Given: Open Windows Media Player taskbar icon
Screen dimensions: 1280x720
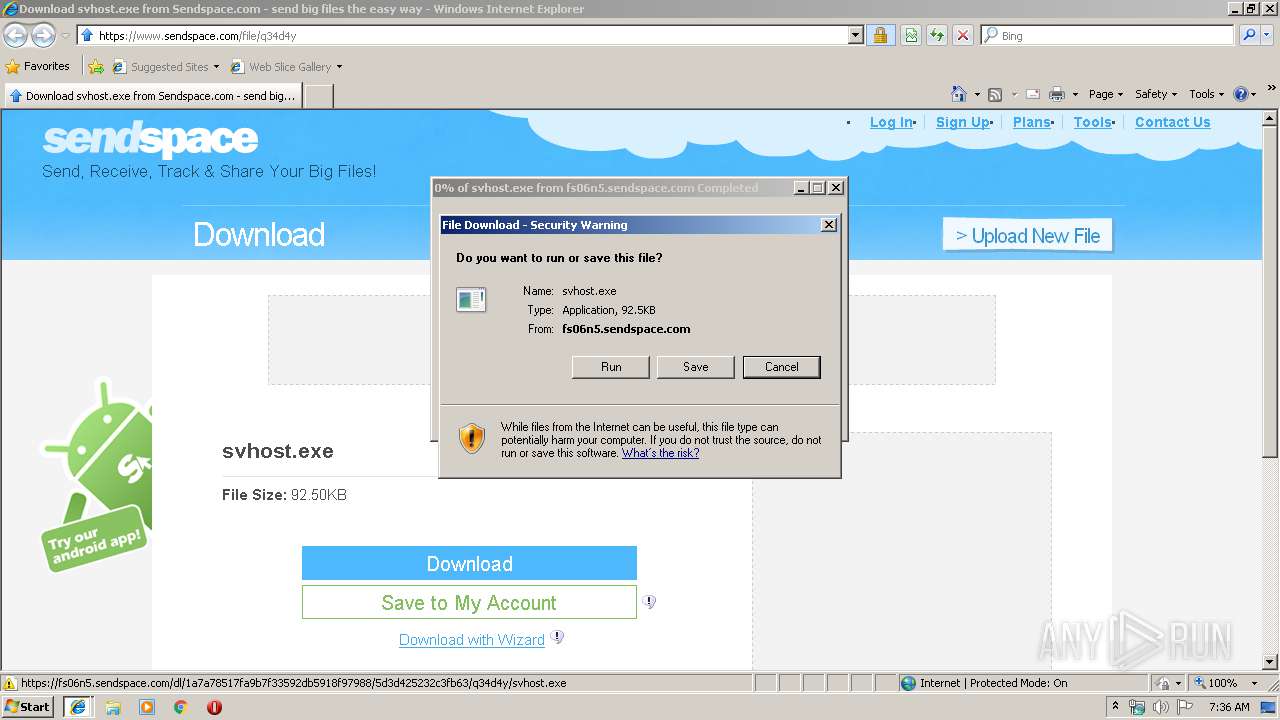Looking at the screenshot, I should 147,707.
